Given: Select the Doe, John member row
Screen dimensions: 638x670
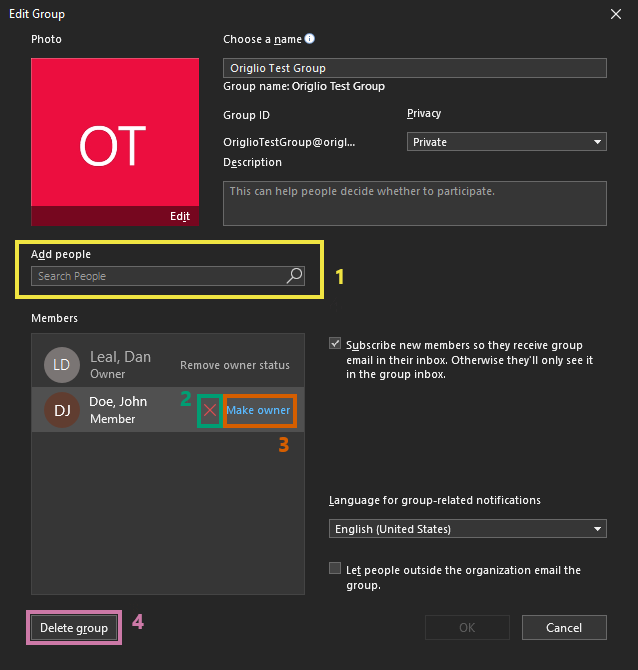Looking at the screenshot, I should point(168,410).
